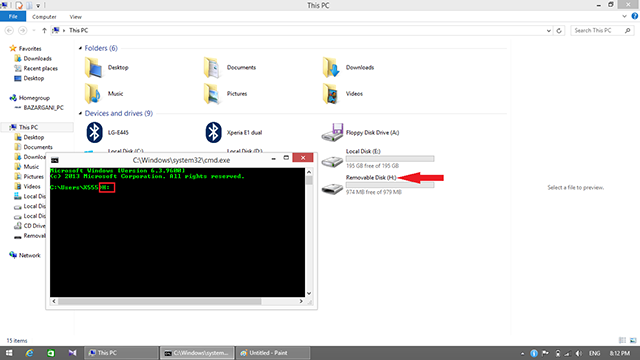Open the Downloads folder in Folders section
The width and height of the screenshot is (640, 360).
[x=331, y=67]
